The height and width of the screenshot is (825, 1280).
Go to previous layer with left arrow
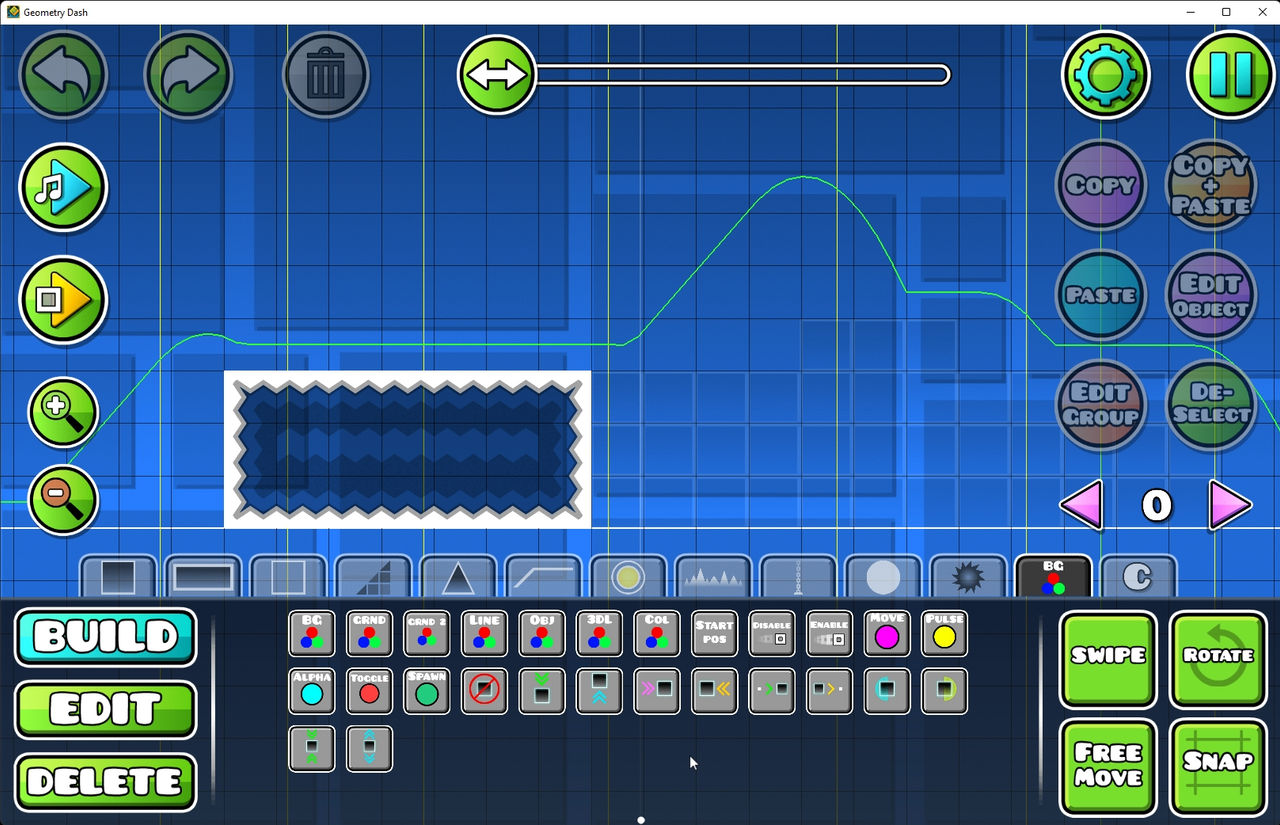pyautogui.click(x=1081, y=505)
